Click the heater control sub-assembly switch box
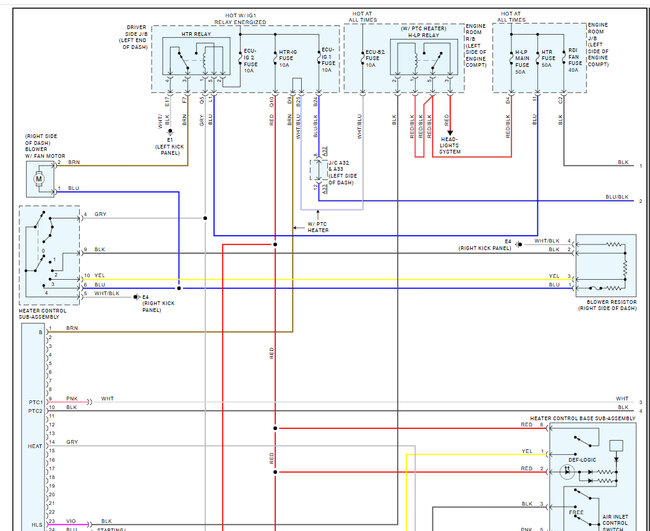This screenshot has height=531, width=650. click(x=49, y=255)
